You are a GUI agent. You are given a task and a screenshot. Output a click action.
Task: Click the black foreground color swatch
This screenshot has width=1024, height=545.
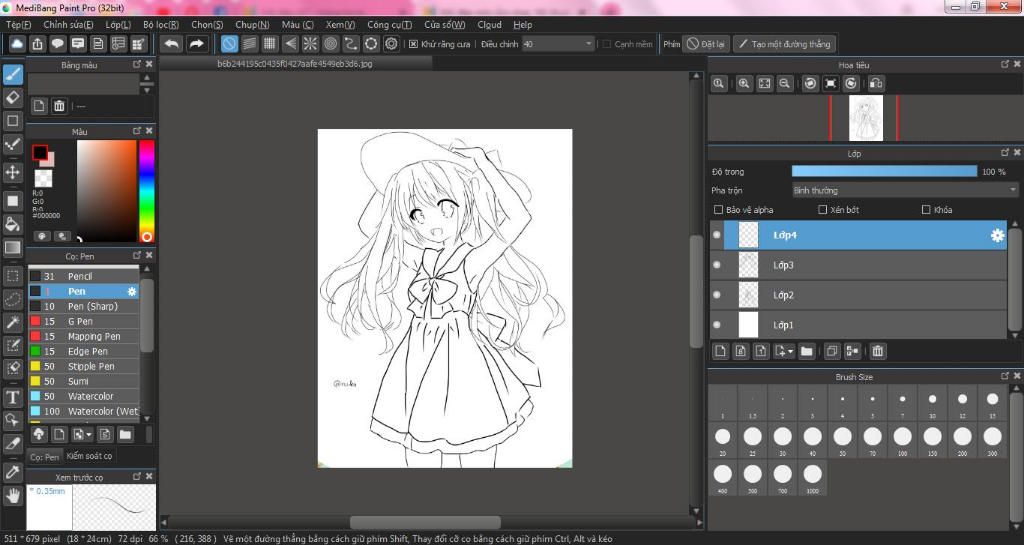tap(40, 153)
